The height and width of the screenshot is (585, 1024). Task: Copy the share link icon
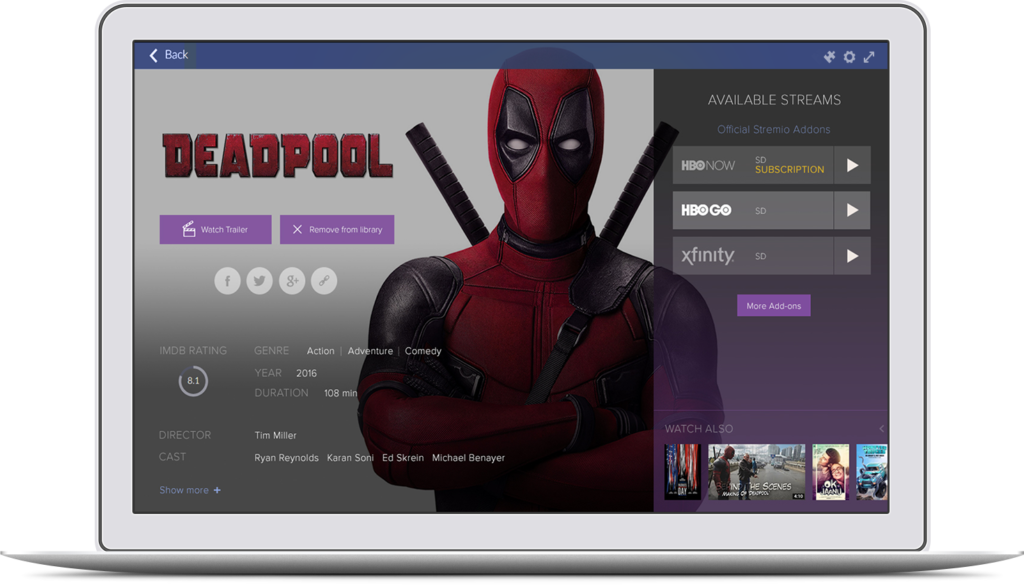[x=324, y=281]
